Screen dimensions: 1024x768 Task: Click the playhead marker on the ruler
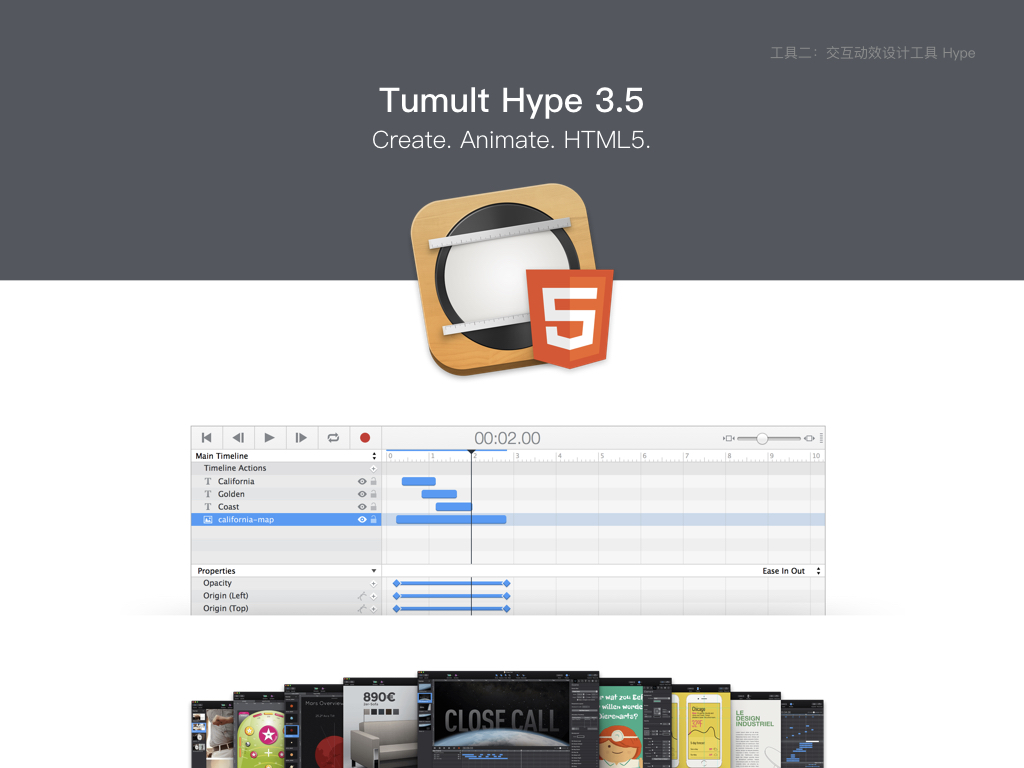[471, 452]
